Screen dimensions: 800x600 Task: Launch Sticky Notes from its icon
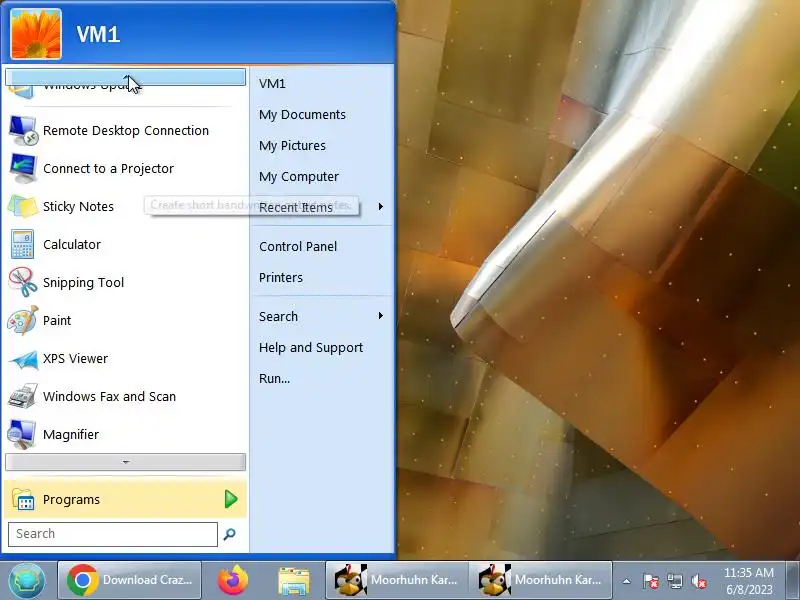[23, 207]
